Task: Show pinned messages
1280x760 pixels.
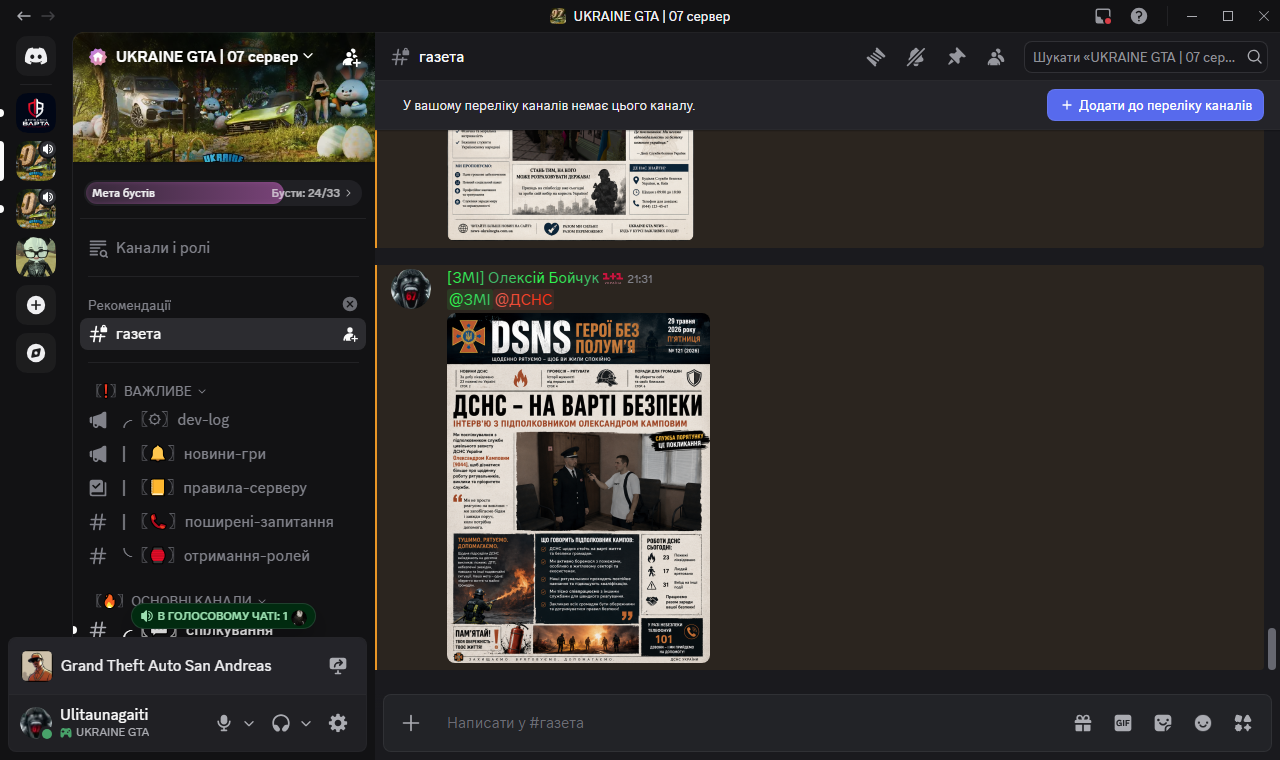Action: click(956, 57)
